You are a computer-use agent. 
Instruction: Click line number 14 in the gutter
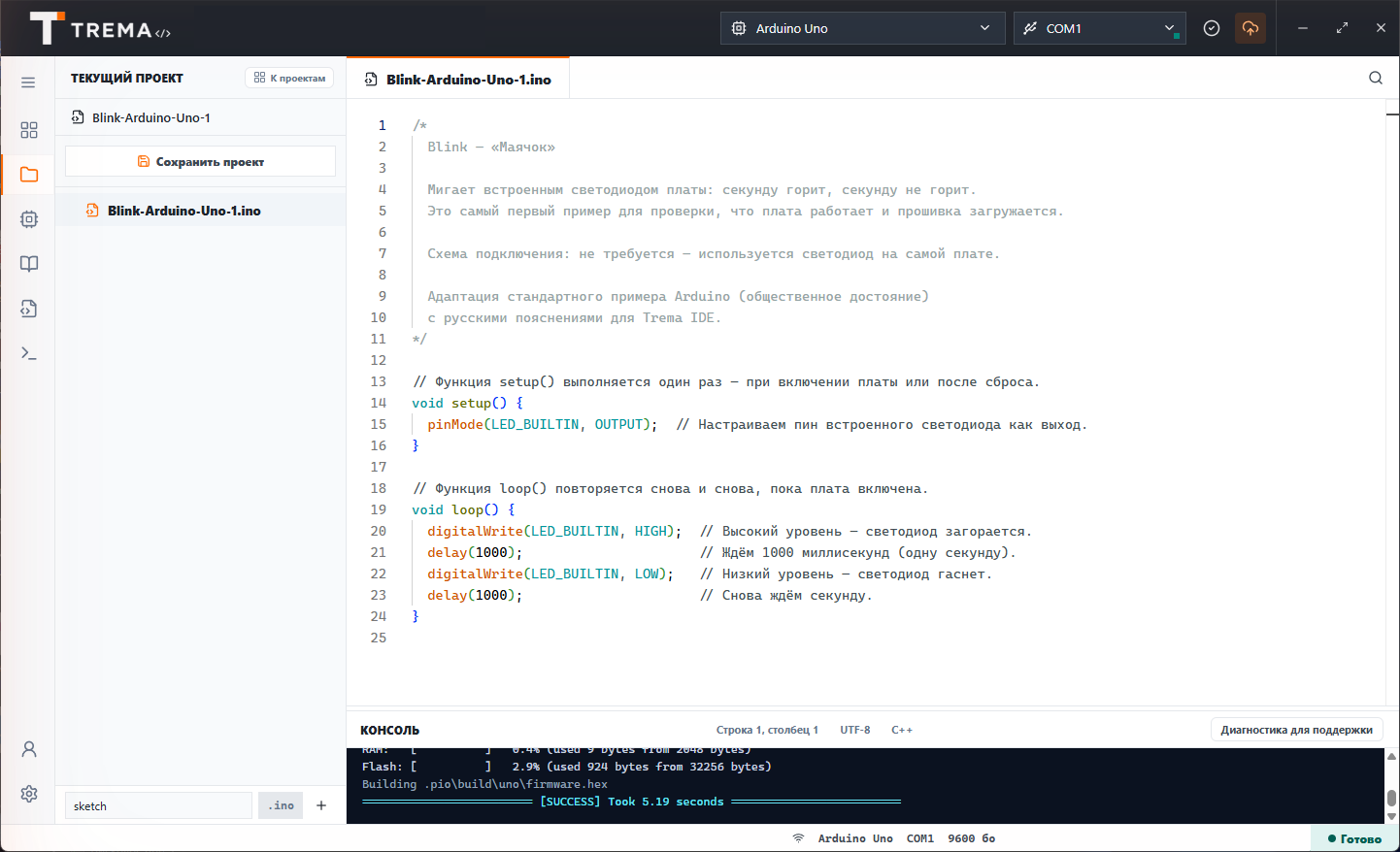[379, 403]
